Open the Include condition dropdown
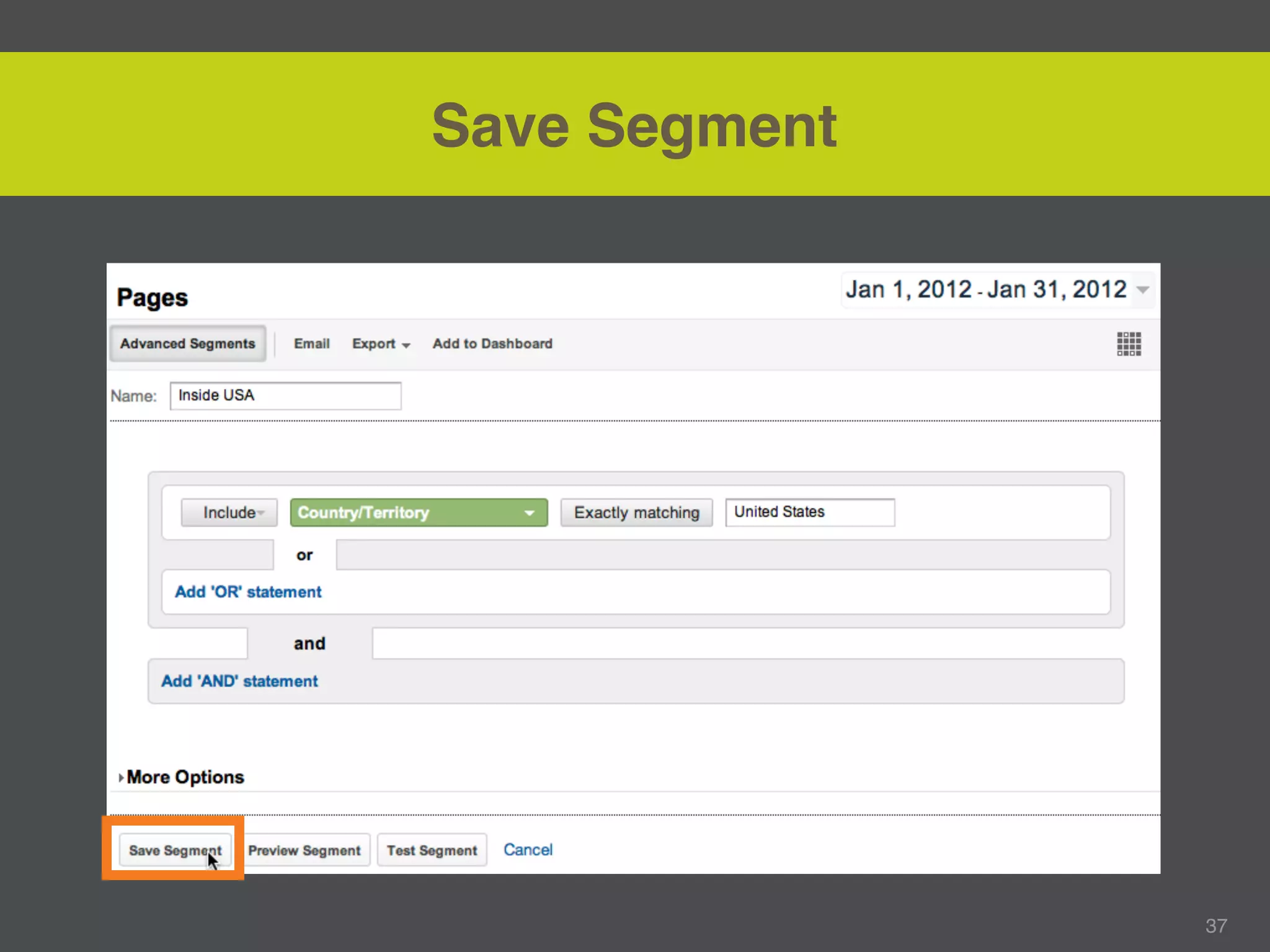 229,513
